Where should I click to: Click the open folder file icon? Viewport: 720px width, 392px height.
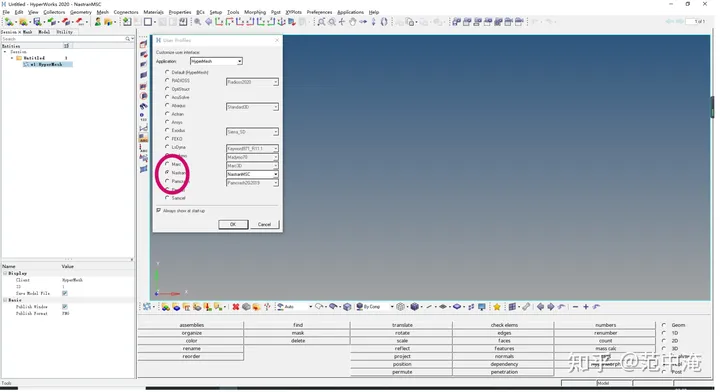point(23,22)
